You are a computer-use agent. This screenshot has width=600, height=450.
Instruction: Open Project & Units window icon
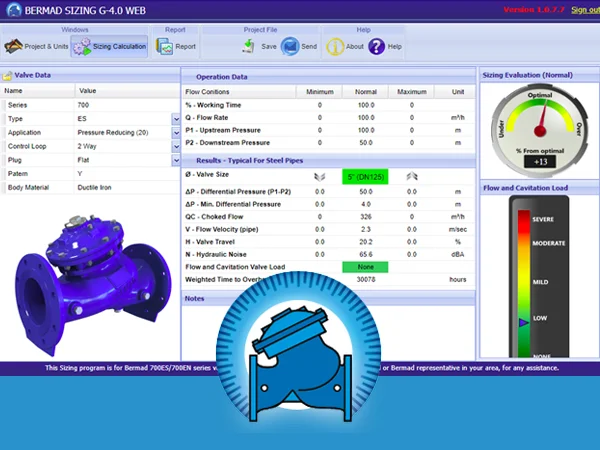point(13,47)
